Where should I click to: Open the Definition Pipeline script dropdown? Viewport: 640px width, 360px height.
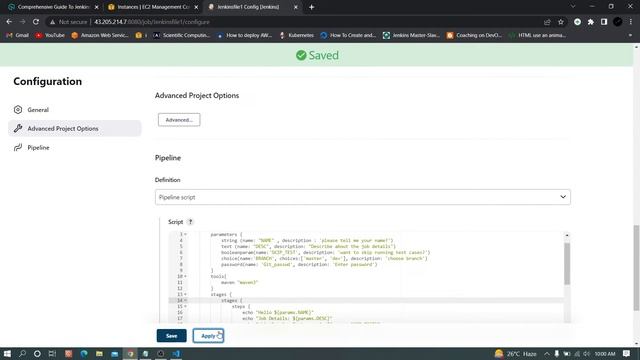pos(362,197)
